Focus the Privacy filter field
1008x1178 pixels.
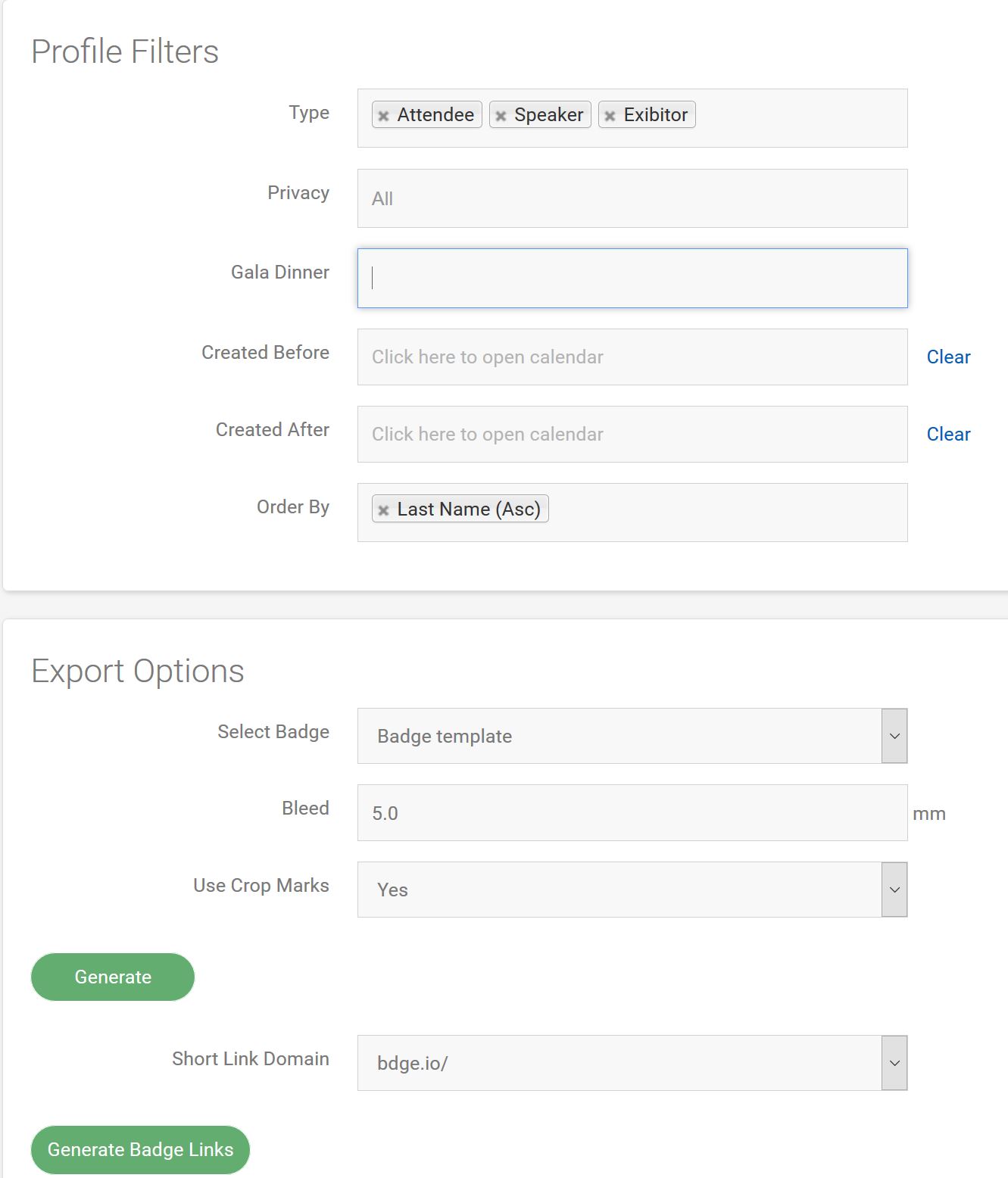pyautogui.click(x=632, y=198)
